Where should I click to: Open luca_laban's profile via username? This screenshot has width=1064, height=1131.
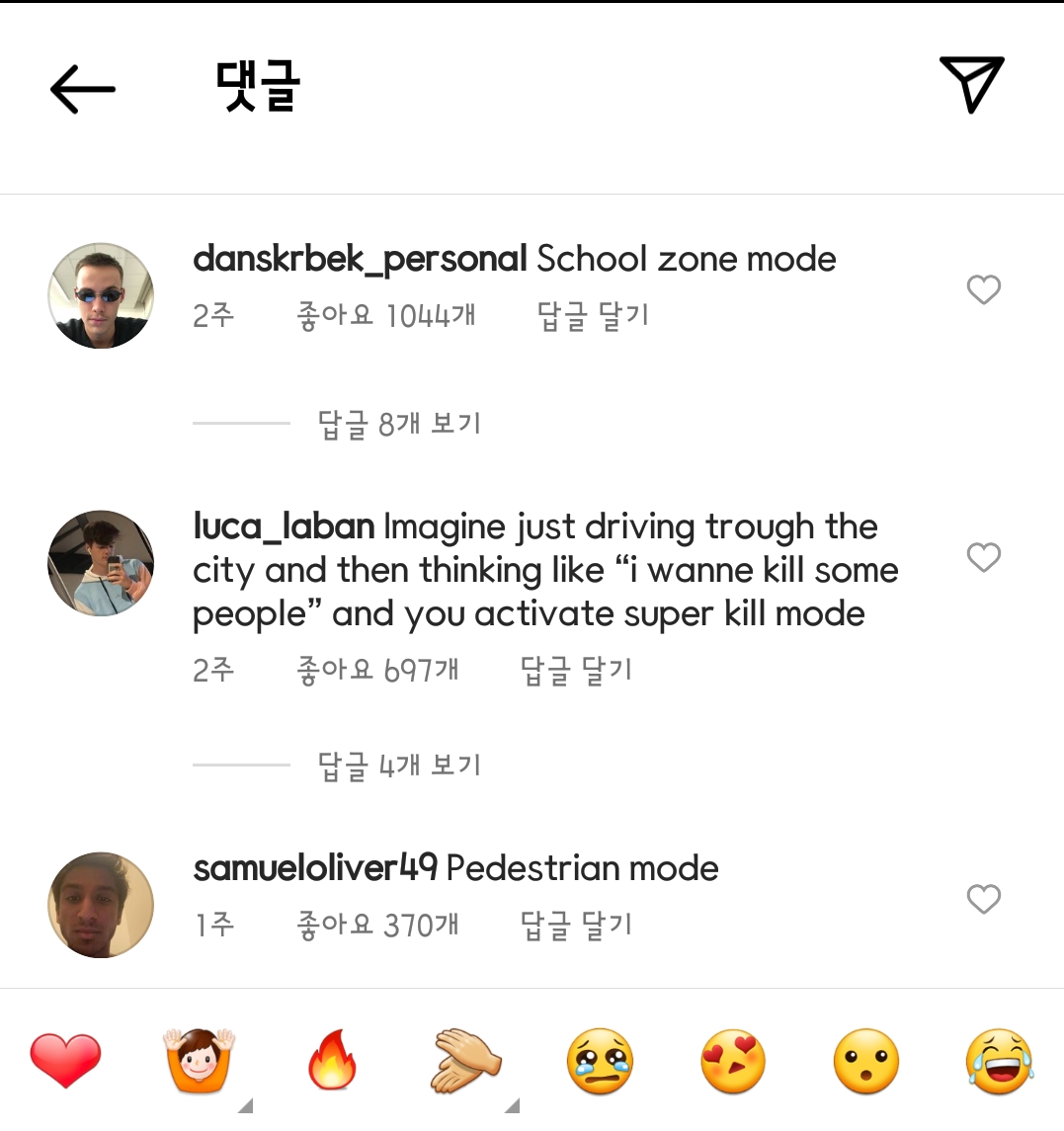284,526
